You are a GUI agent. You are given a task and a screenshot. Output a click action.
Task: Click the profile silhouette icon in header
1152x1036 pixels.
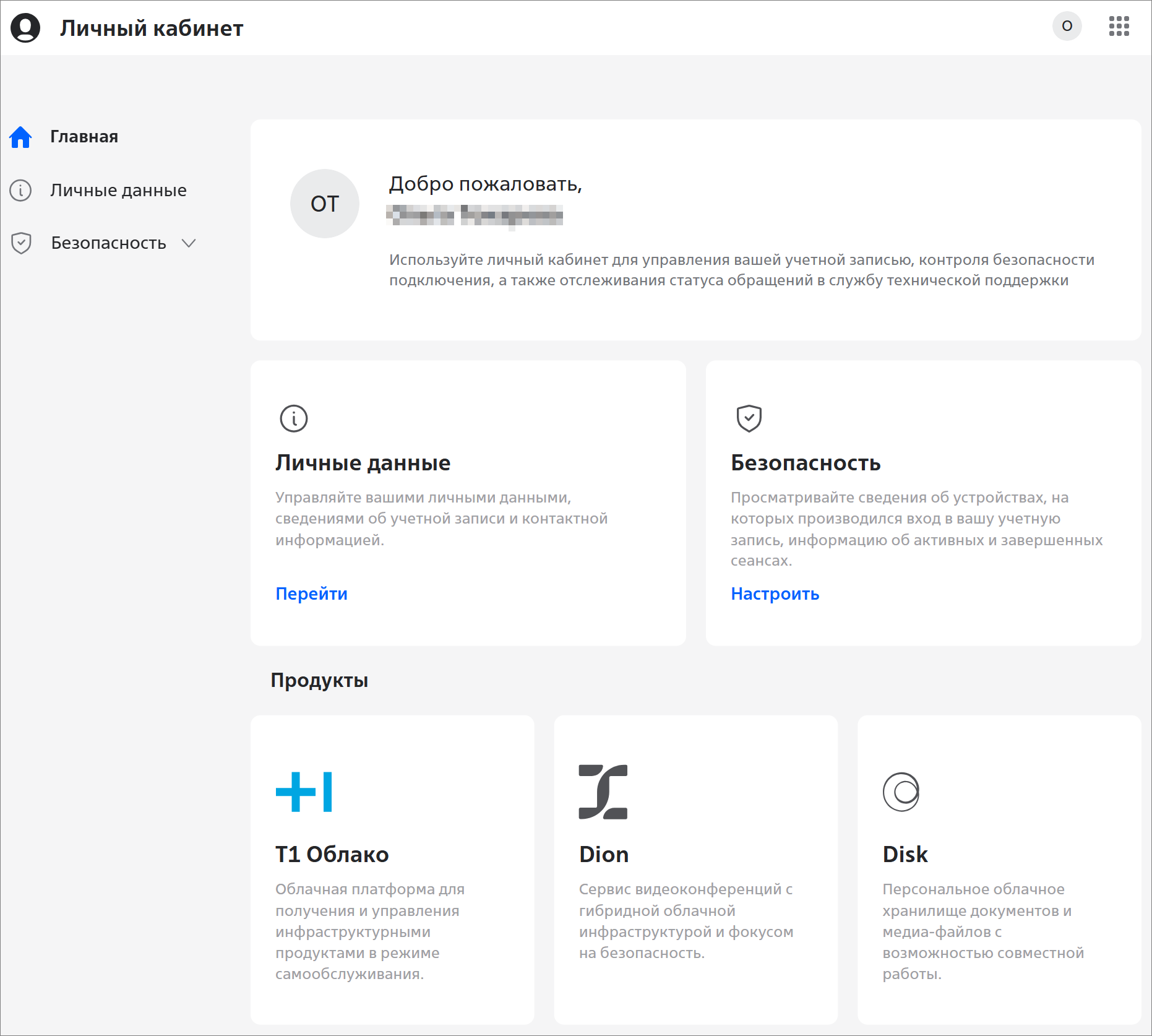click(x=25, y=28)
